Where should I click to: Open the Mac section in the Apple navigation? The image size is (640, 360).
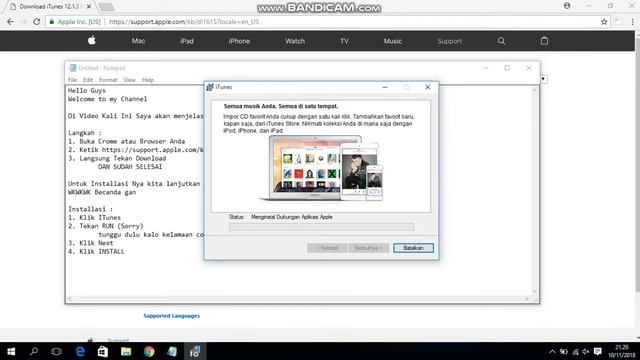coord(138,41)
